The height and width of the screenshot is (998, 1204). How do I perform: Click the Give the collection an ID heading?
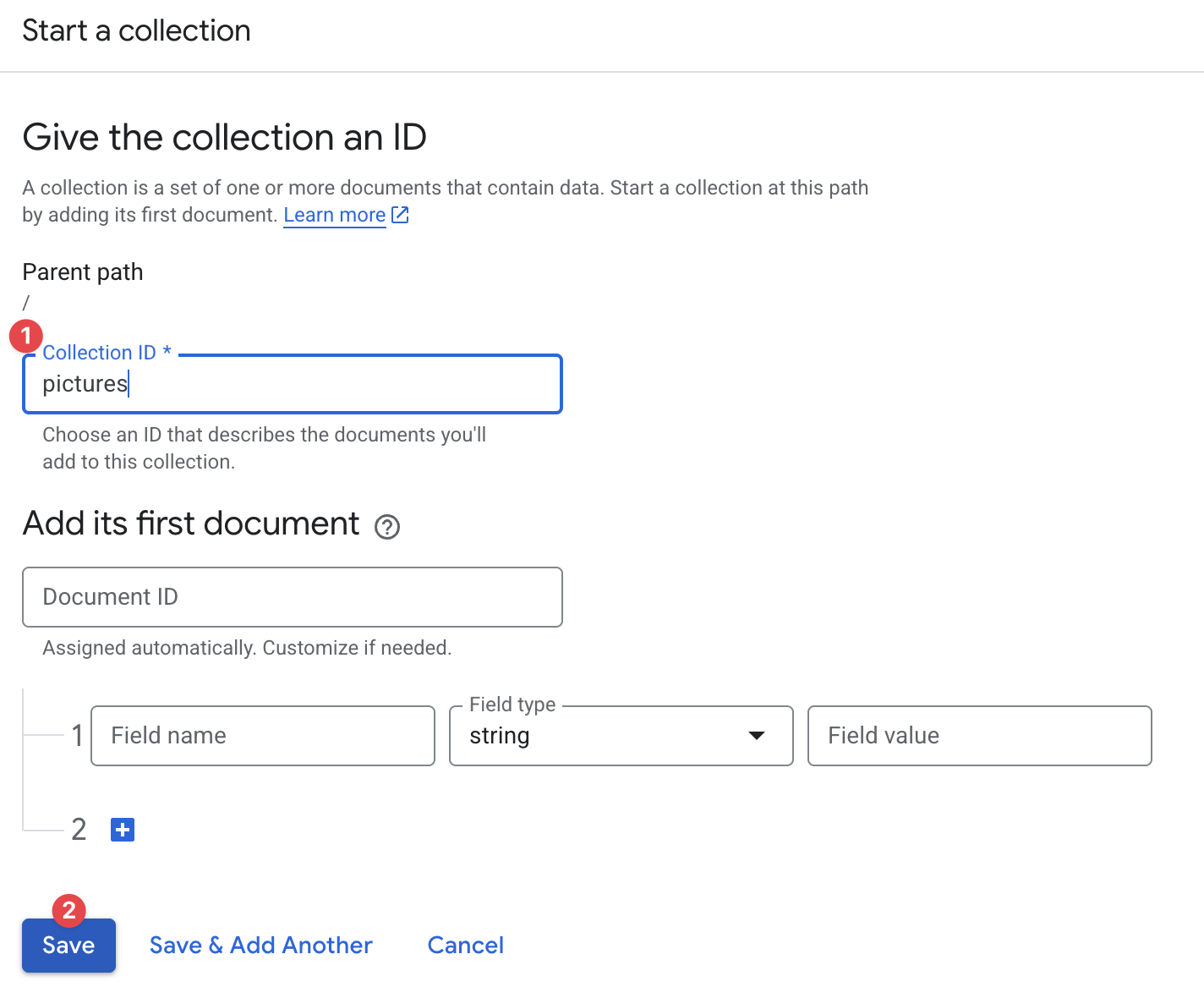[224, 137]
